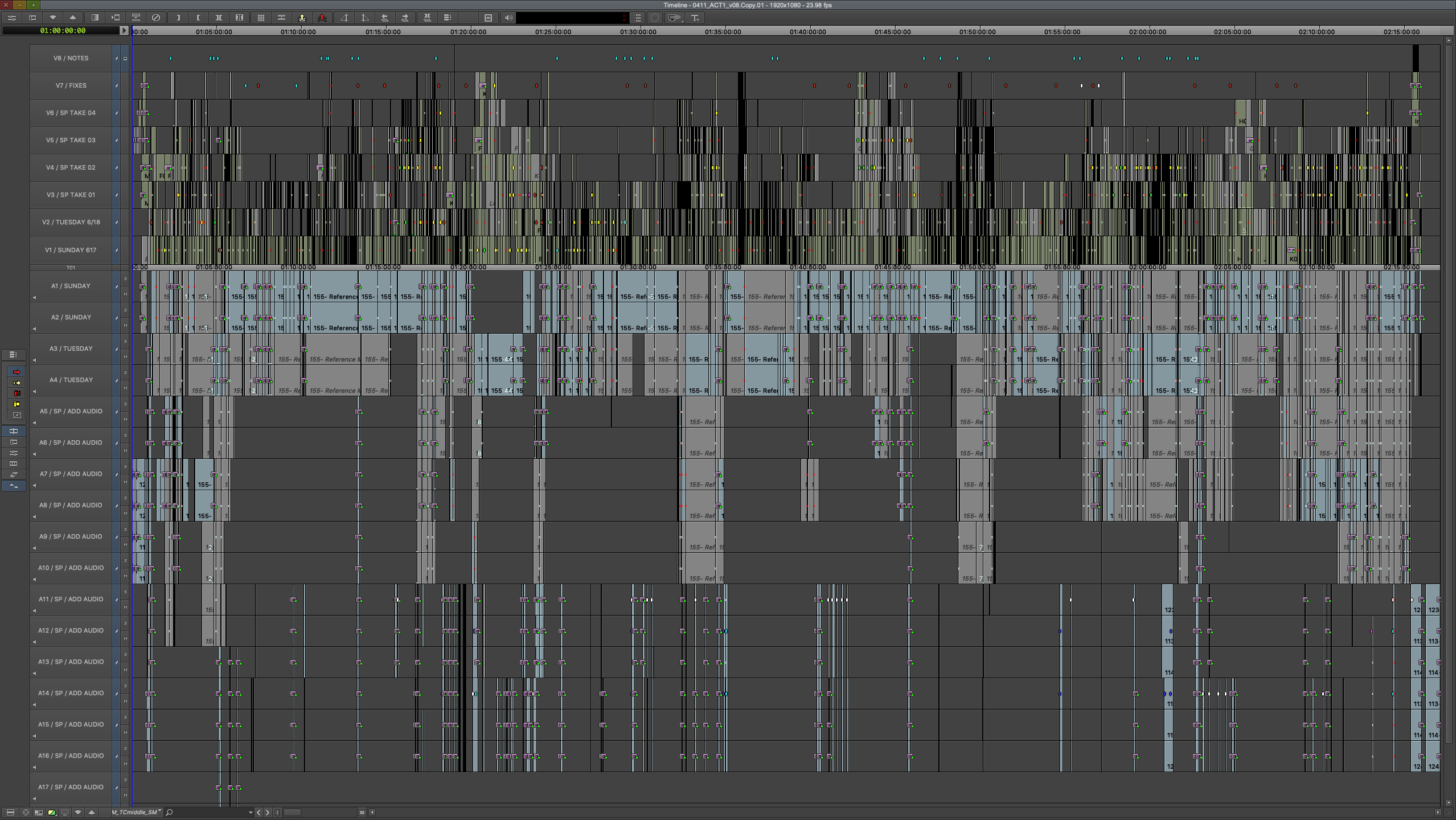Click the timeline scale slider
This screenshot has height=820, width=1456.
[292, 812]
